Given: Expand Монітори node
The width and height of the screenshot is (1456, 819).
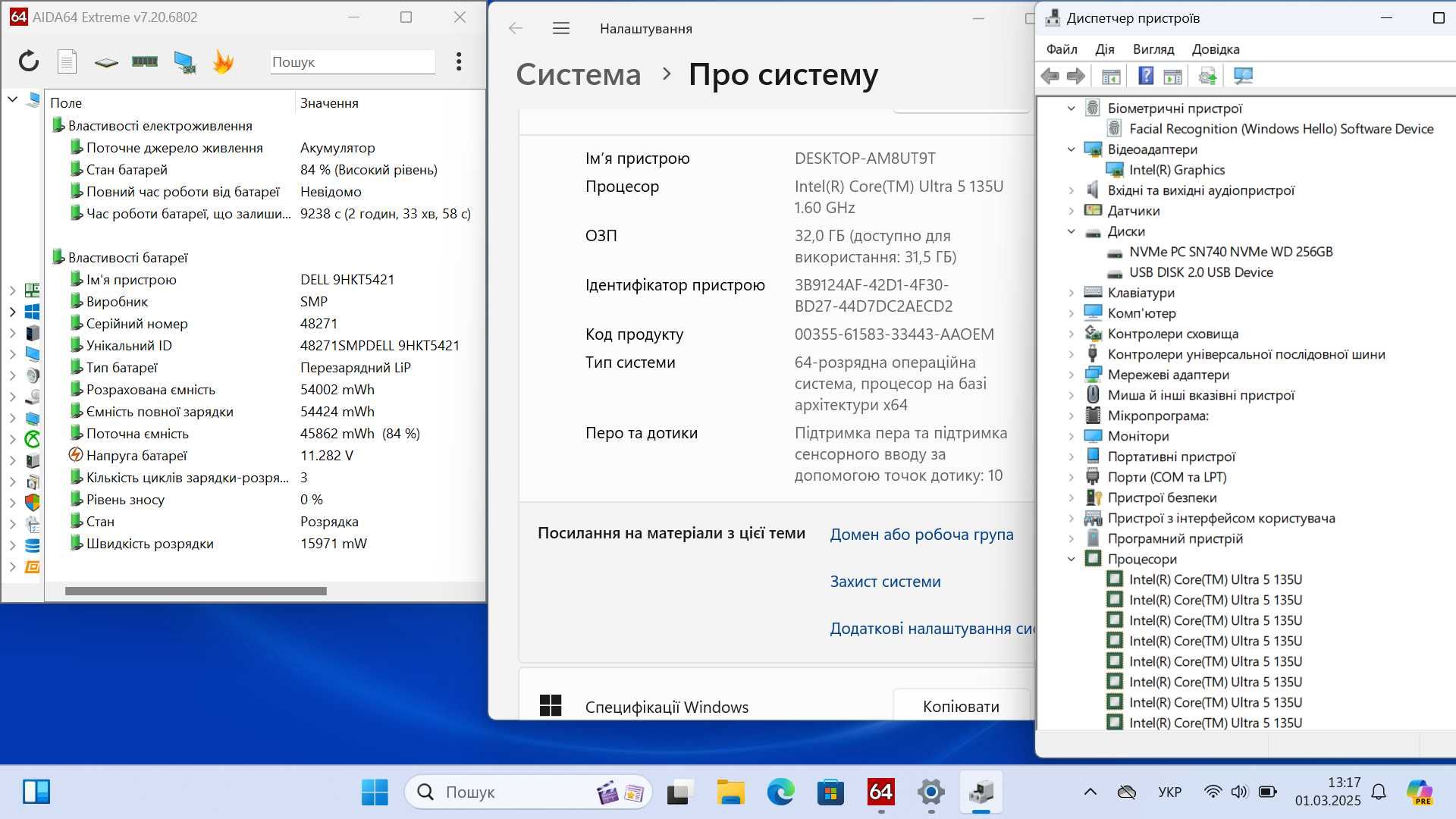Looking at the screenshot, I should pos(1072,436).
